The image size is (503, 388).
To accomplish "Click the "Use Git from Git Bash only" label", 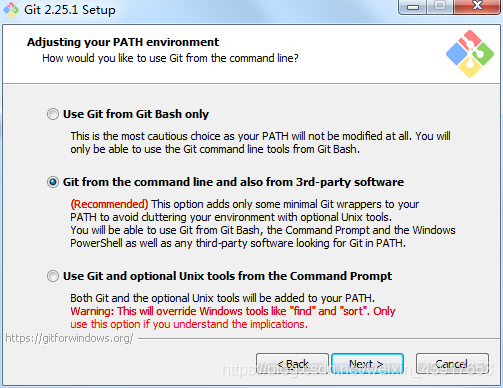I will pyautogui.click(x=136, y=114).
